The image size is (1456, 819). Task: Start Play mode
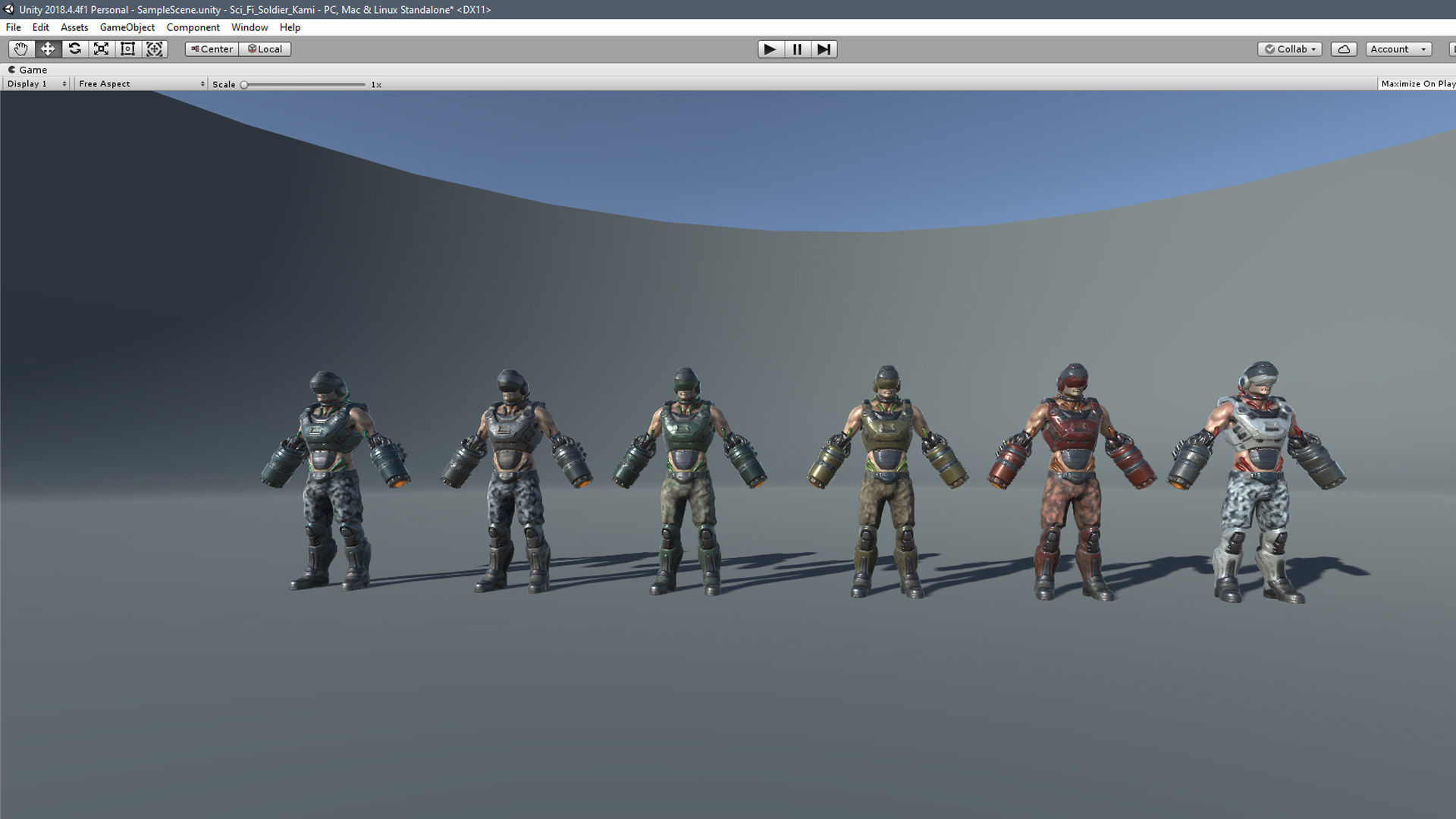click(x=770, y=49)
